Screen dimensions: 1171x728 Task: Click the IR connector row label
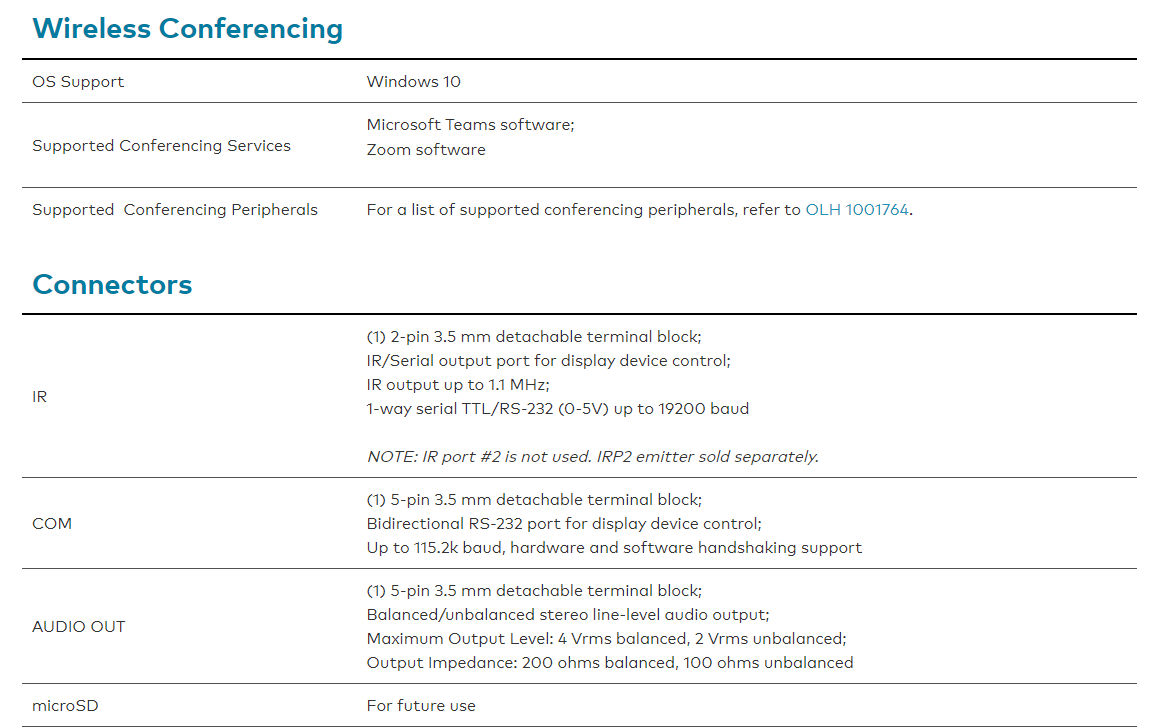(40, 397)
